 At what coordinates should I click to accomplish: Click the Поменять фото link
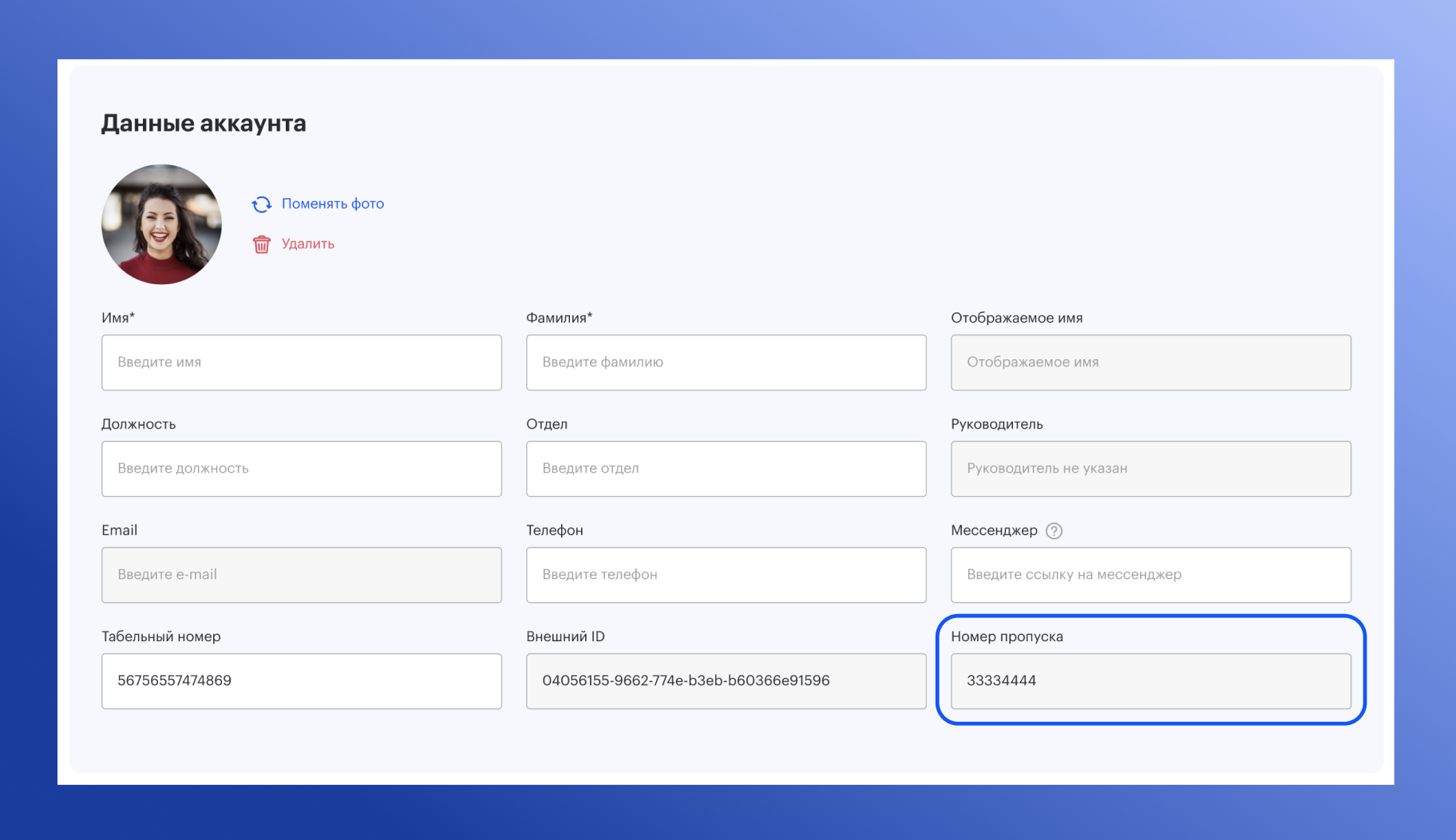[333, 204]
